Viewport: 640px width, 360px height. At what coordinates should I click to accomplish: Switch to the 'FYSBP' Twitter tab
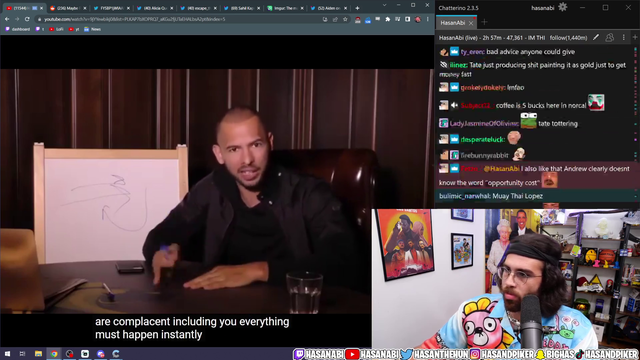tap(111, 8)
